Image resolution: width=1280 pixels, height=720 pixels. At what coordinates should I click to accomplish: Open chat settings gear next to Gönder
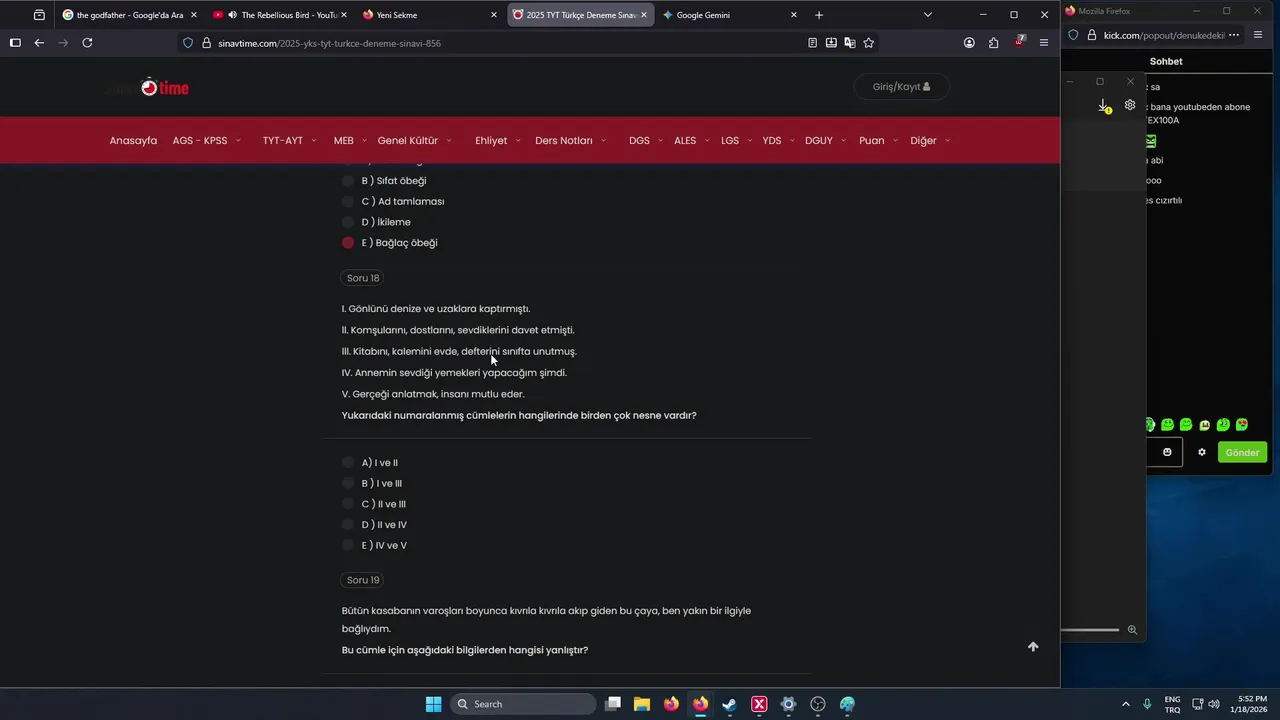pos(1202,452)
